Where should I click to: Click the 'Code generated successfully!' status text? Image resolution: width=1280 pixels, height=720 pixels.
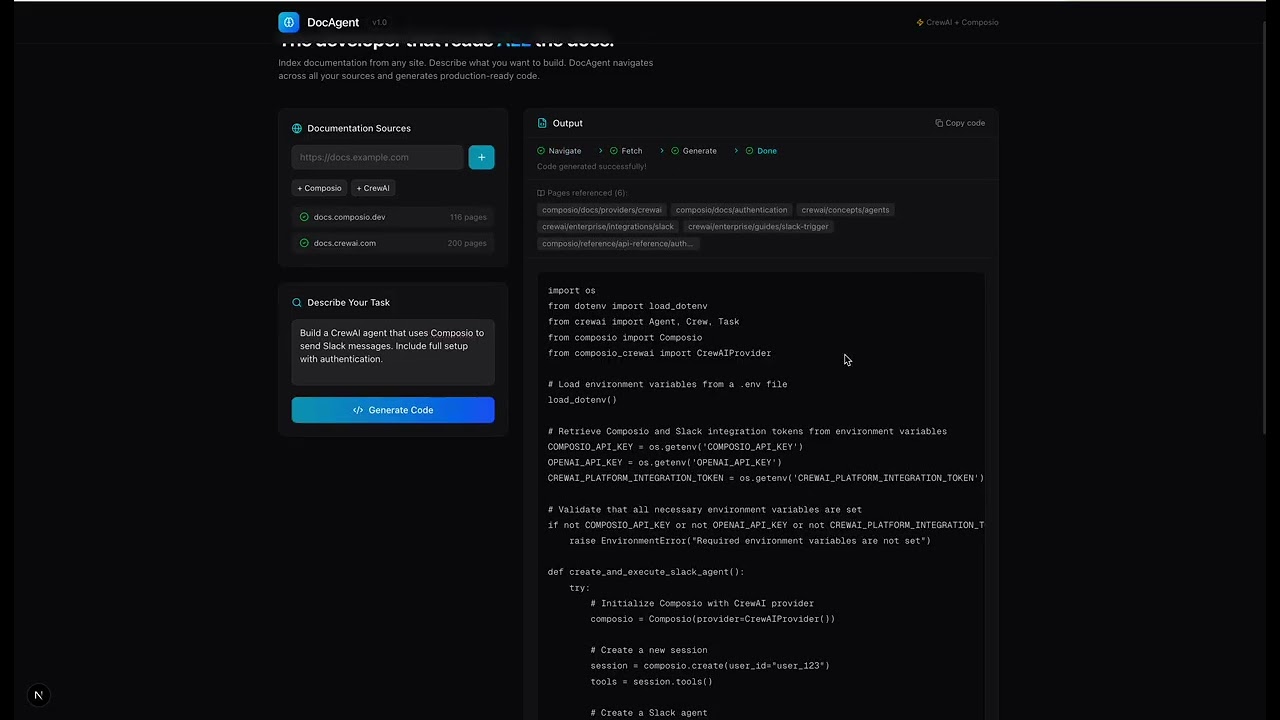tap(592, 166)
